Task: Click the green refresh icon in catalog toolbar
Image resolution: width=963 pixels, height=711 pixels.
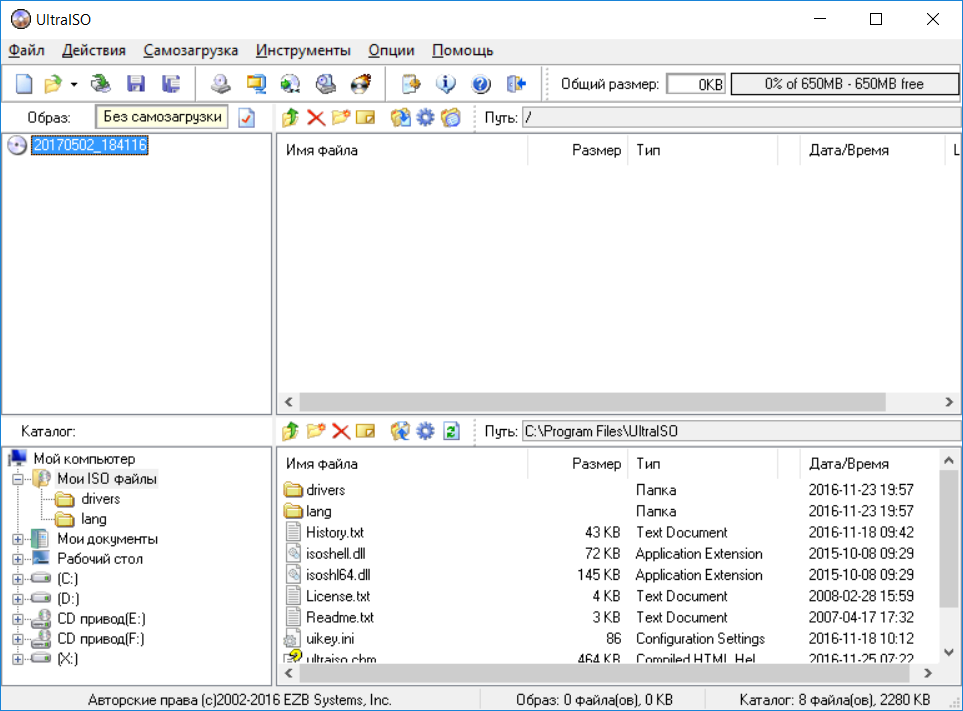Action: (451, 431)
